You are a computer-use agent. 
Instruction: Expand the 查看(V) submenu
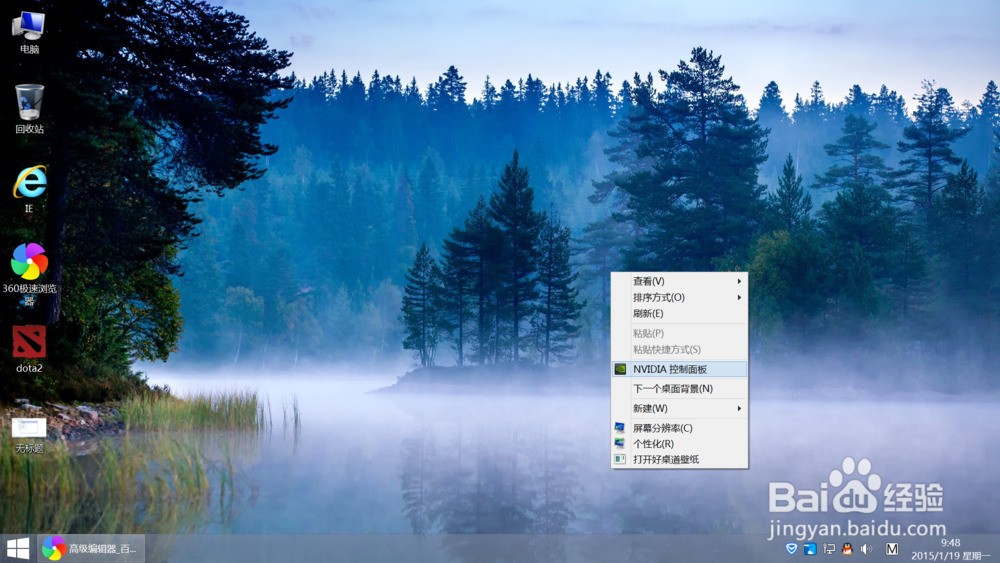pos(679,281)
